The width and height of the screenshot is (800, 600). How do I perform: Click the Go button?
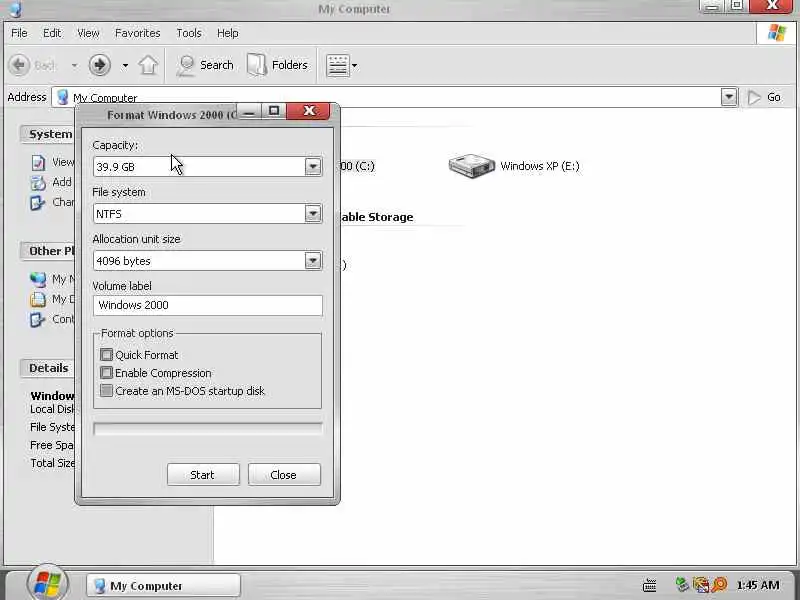point(764,97)
